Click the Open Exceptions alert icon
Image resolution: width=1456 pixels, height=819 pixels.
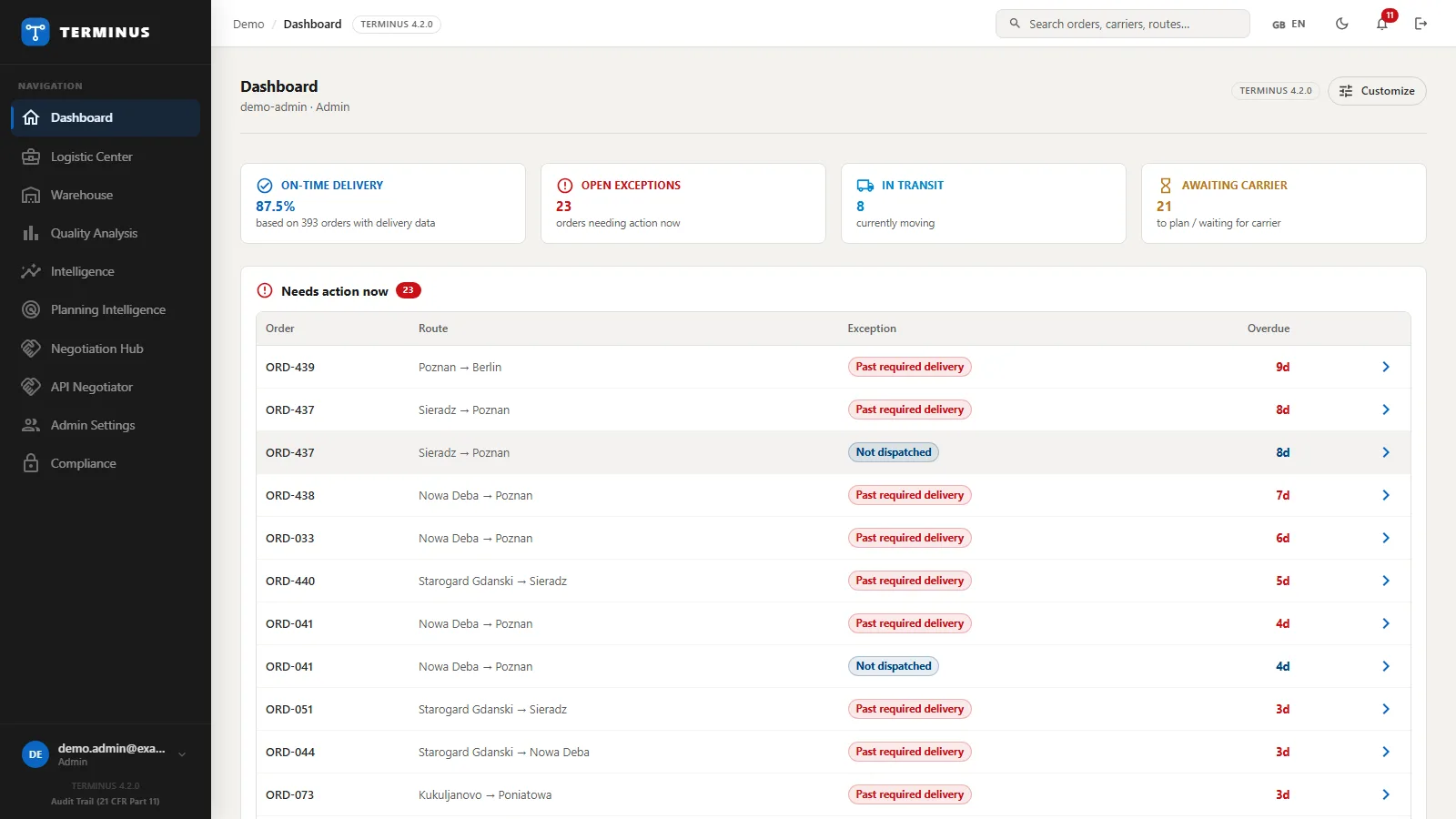[x=565, y=185]
